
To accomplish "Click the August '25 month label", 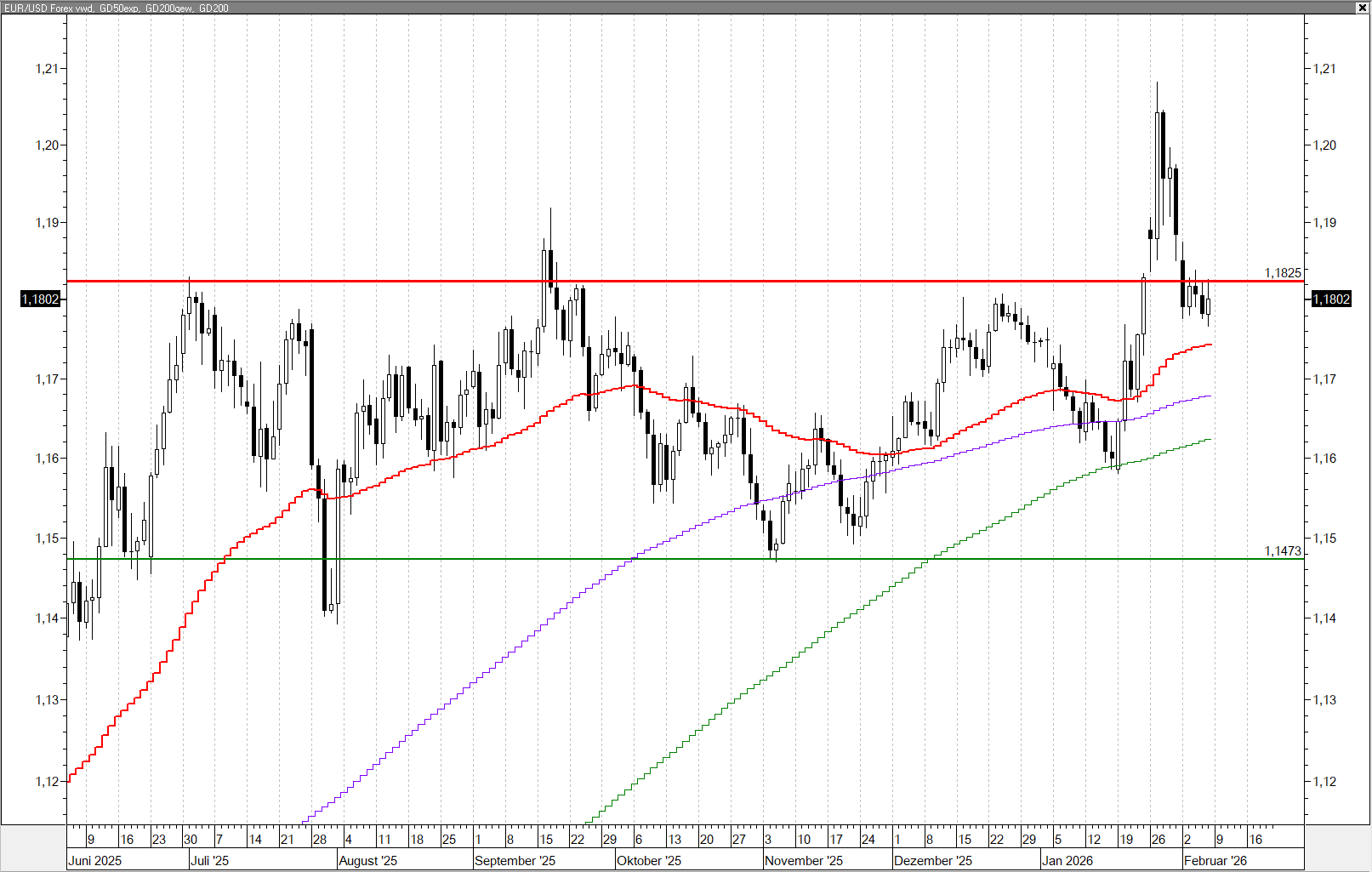I will pos(367,860).
